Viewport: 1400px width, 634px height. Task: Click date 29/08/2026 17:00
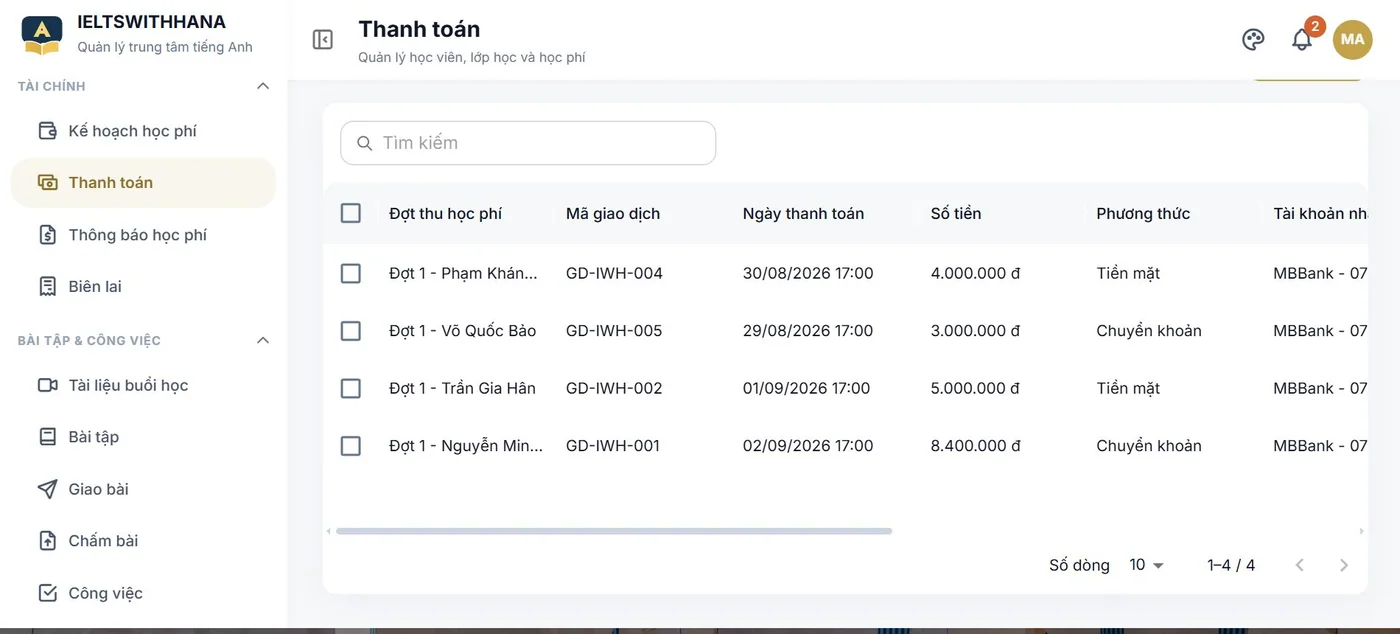(808, 331)
